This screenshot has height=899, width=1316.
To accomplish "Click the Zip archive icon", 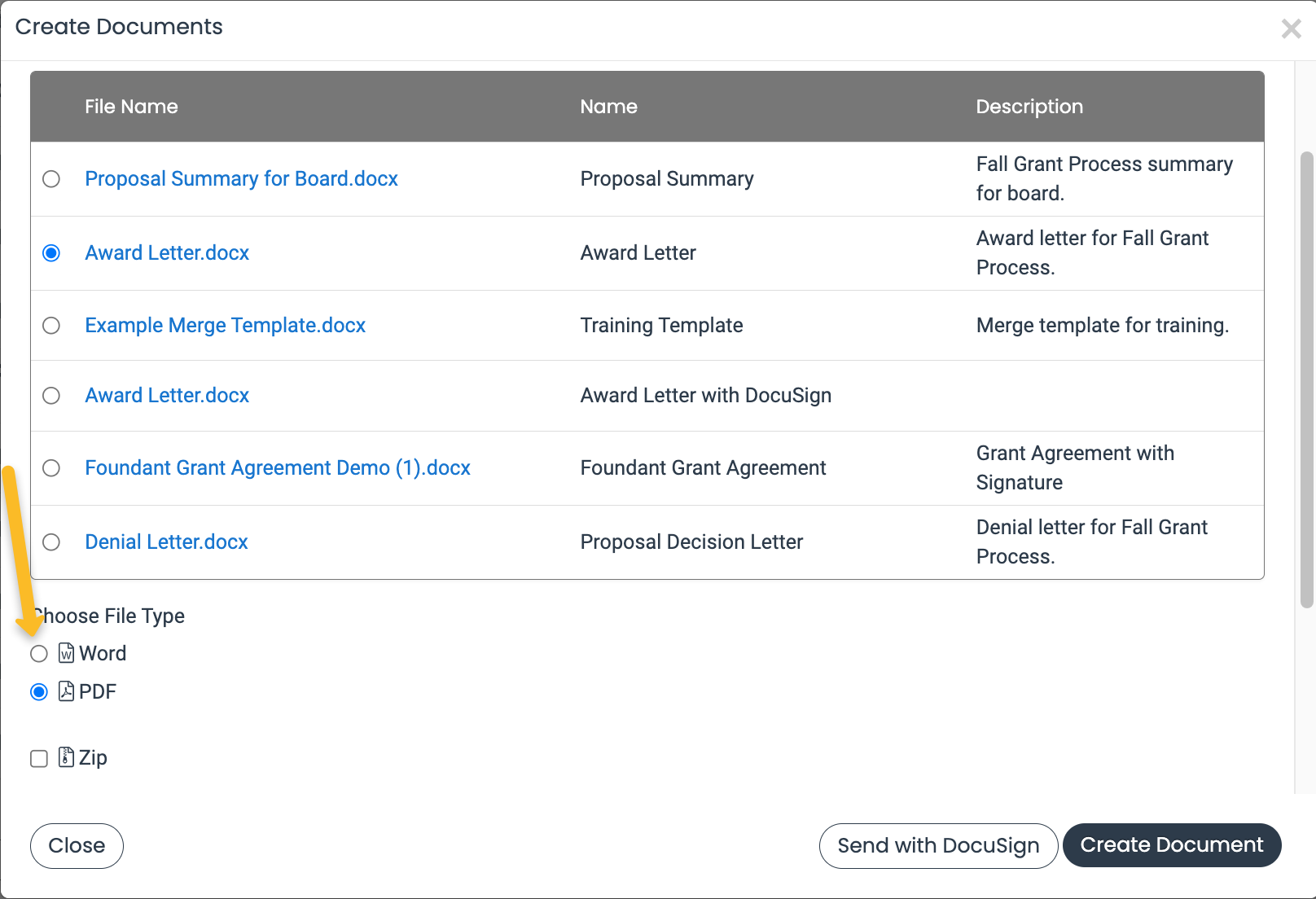I will pos(66,758).
